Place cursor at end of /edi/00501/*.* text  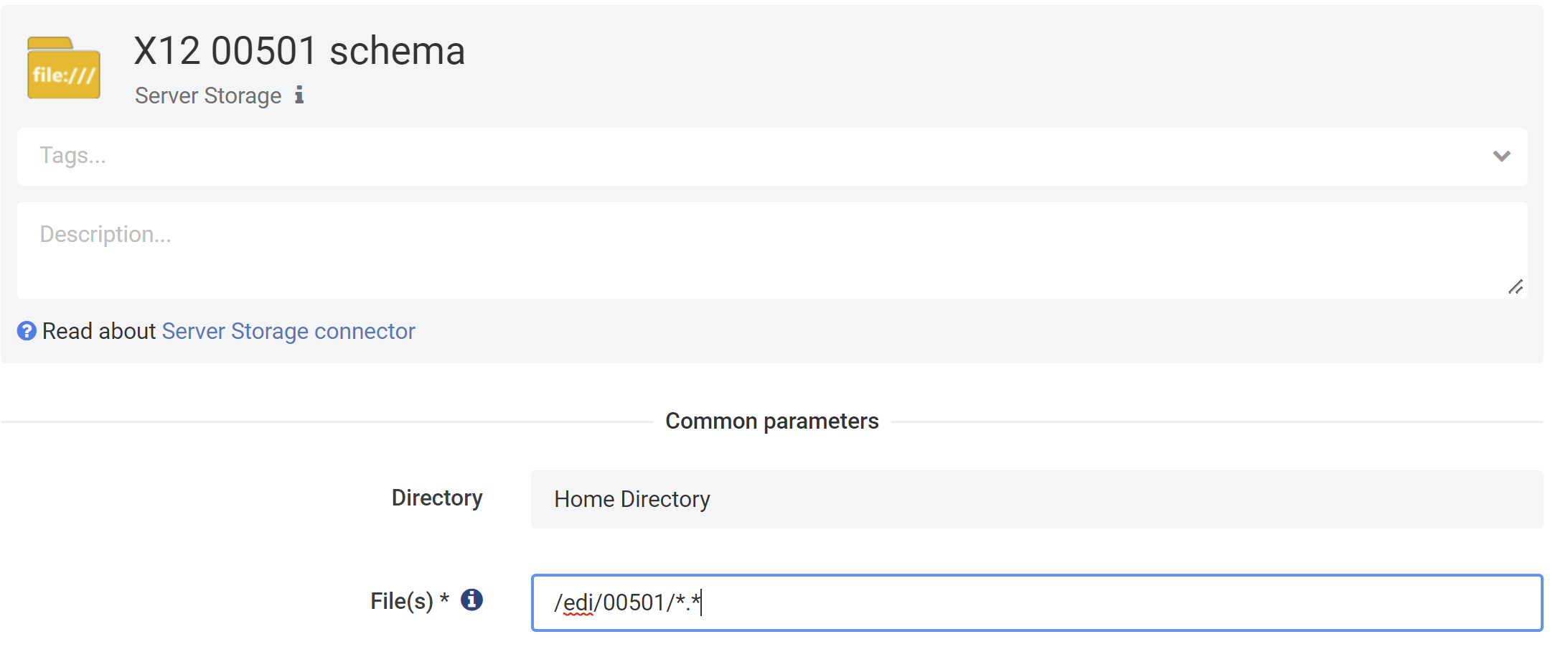(x=701, y=602)
